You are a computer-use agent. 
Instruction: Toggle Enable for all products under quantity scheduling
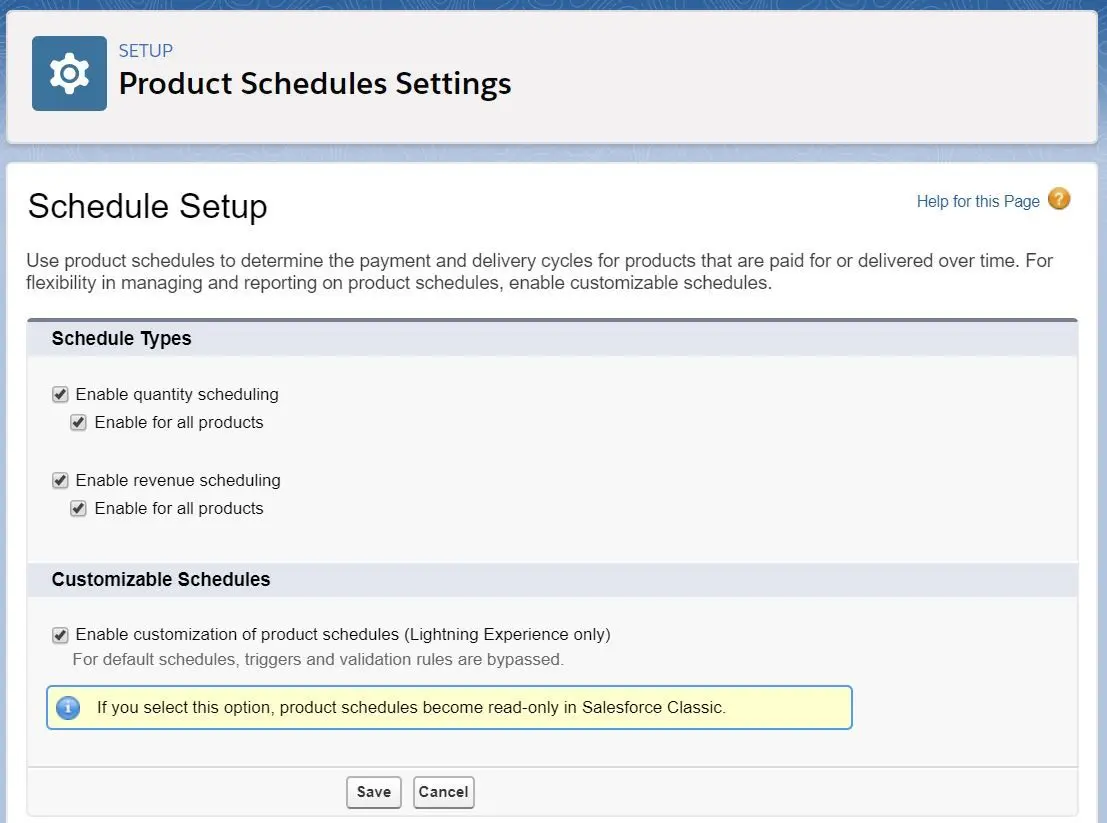(x=78, y=423)
